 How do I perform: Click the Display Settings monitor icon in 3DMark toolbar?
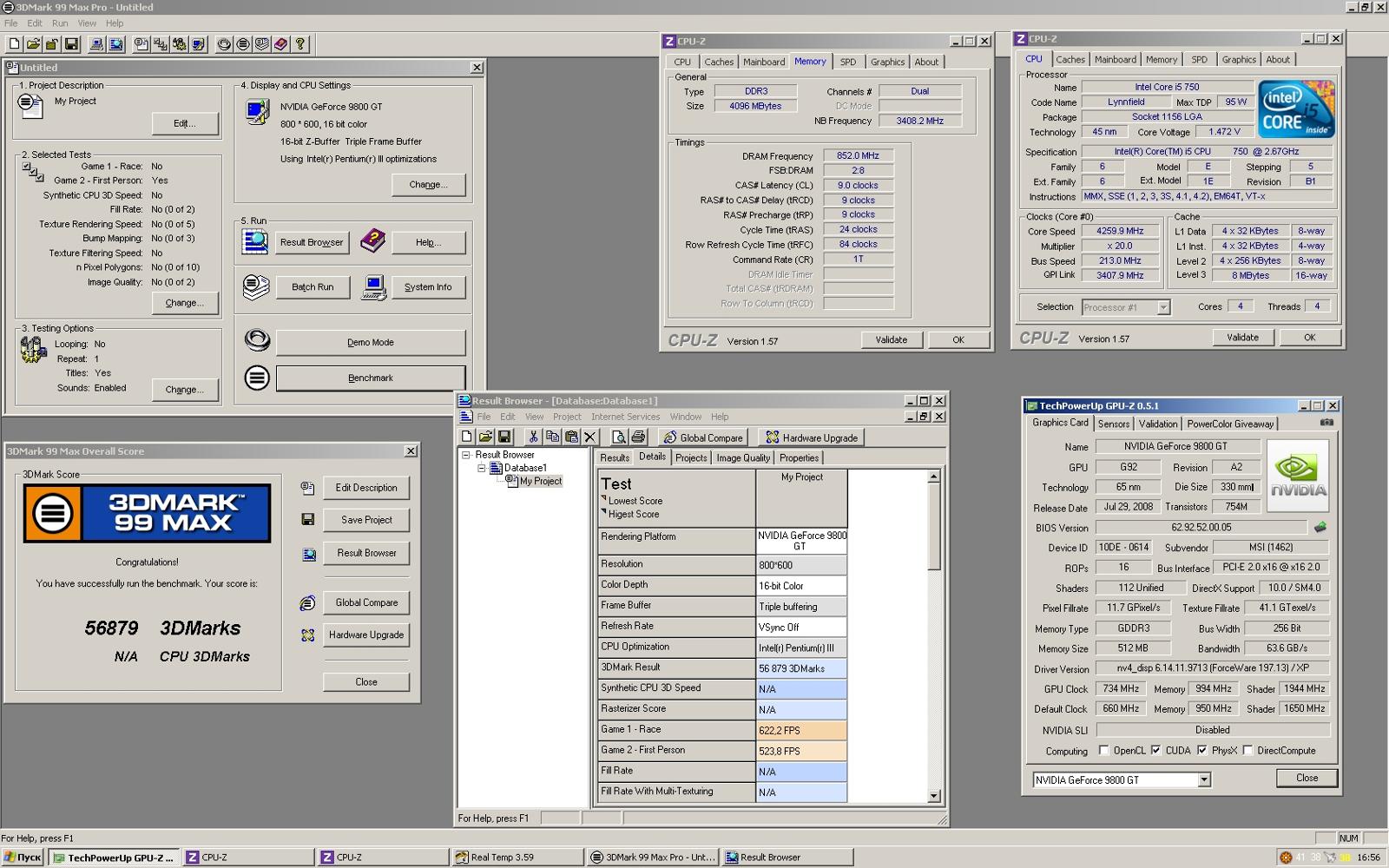point(198,44)
